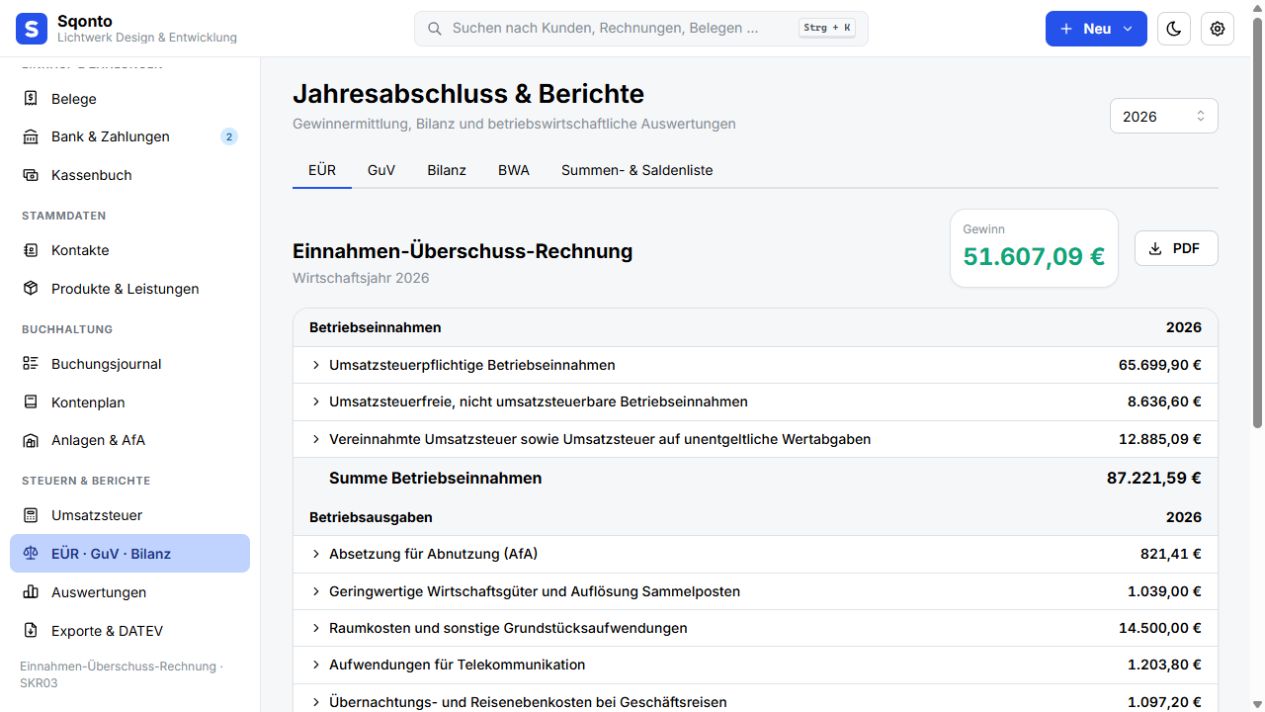Click the Belege receipt icon

31,99
